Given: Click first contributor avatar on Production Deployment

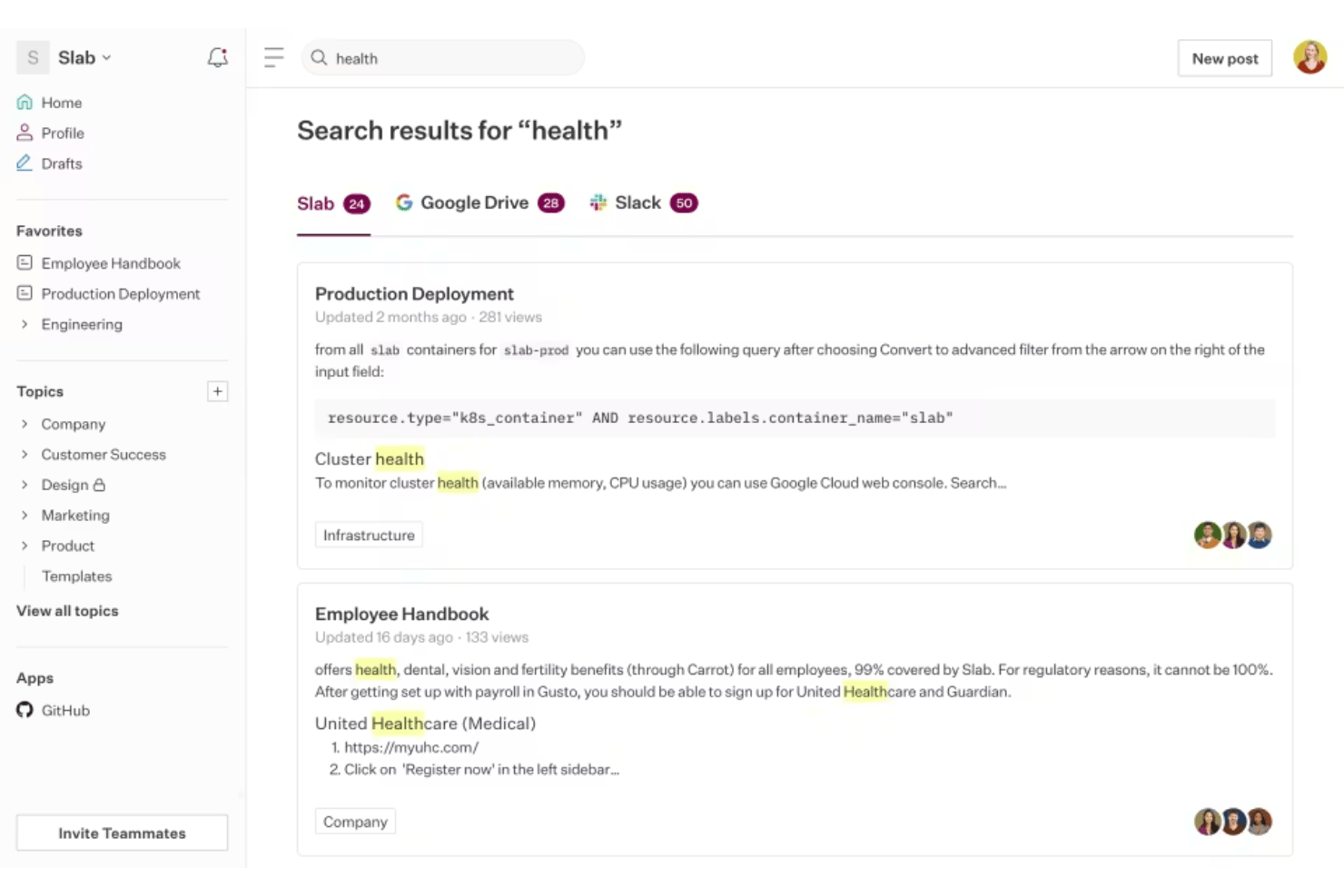Looking at the screenshot, I should point(1207,535).
